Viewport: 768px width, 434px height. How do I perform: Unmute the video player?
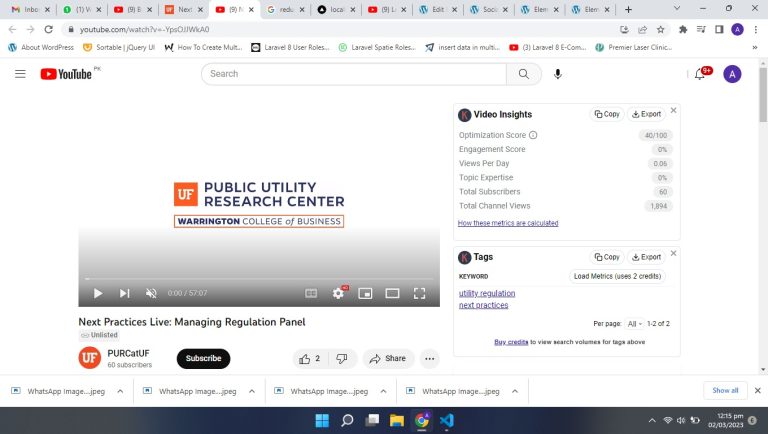click(x=151, y=293)
